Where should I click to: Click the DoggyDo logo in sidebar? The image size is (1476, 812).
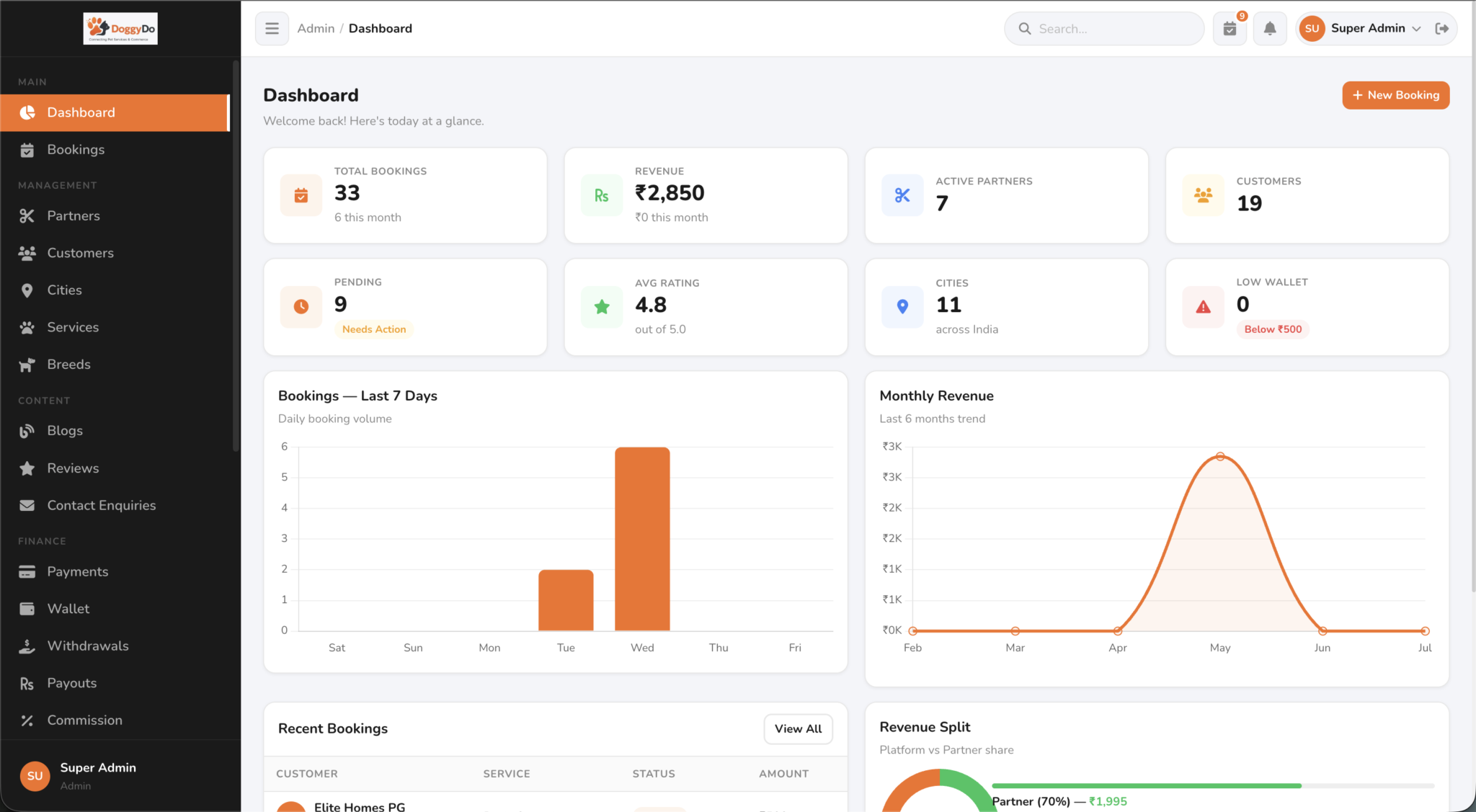(120, 29)
